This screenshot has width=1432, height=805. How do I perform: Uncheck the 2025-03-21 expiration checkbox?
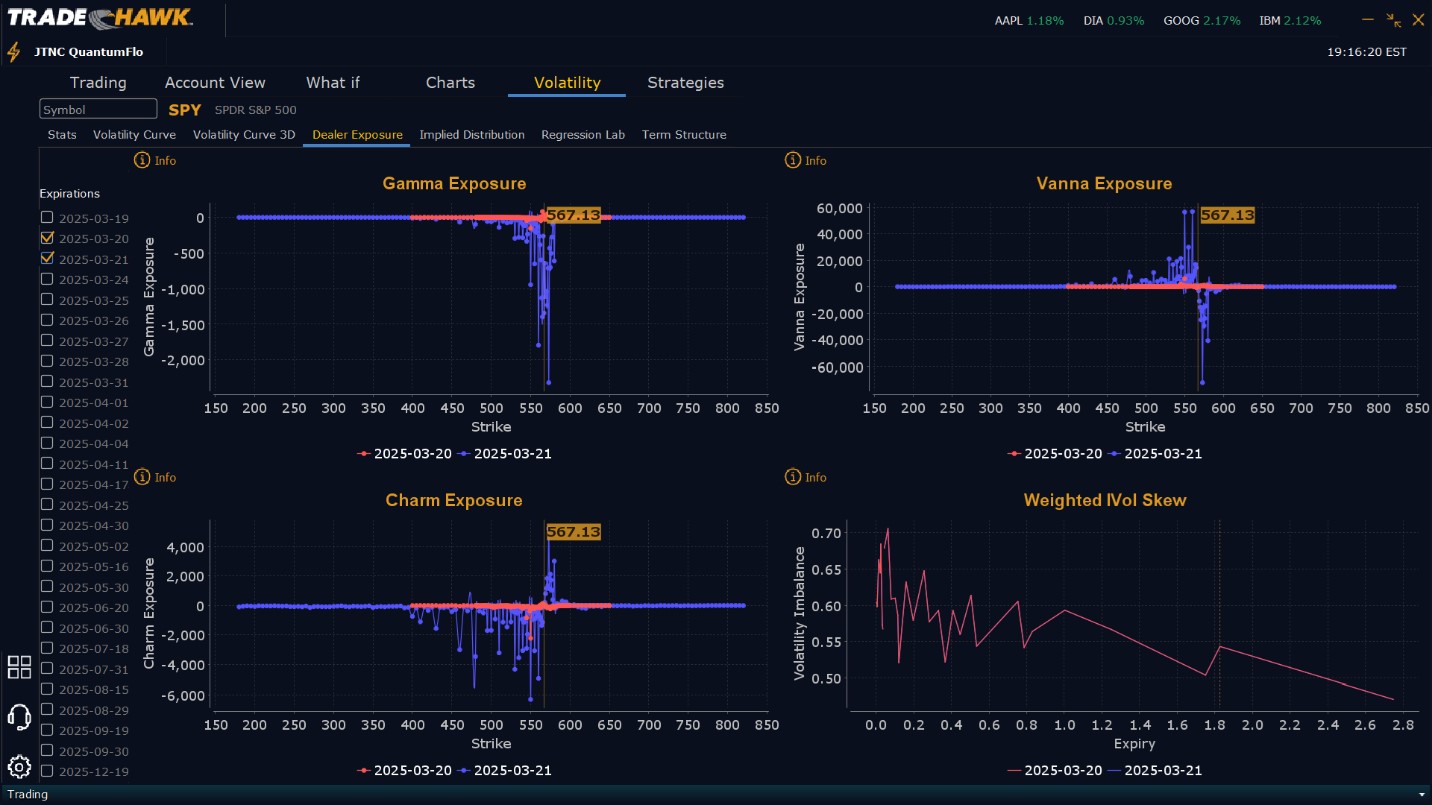[x=47, y=258]
